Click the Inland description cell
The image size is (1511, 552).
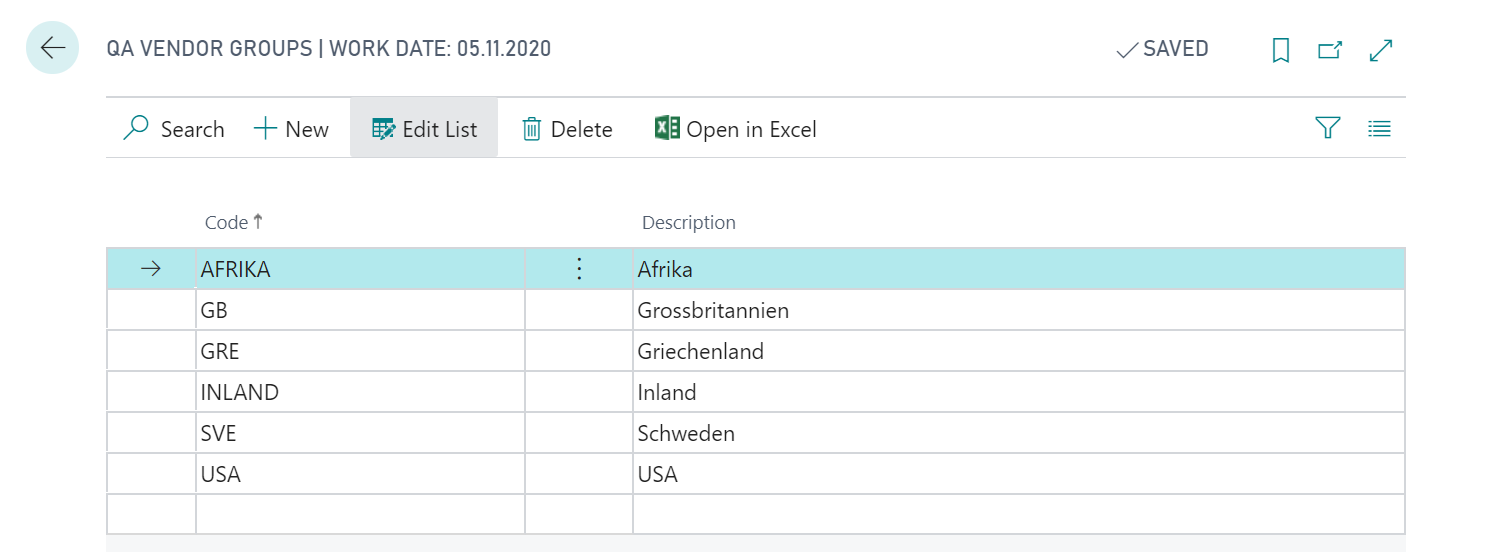[1019, 392]
